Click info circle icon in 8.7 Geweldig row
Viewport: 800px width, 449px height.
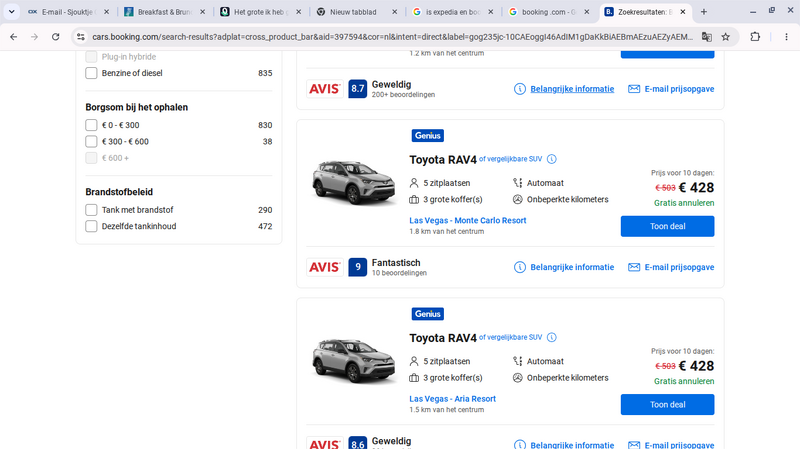pyautogui.click(x=519, y=89)
